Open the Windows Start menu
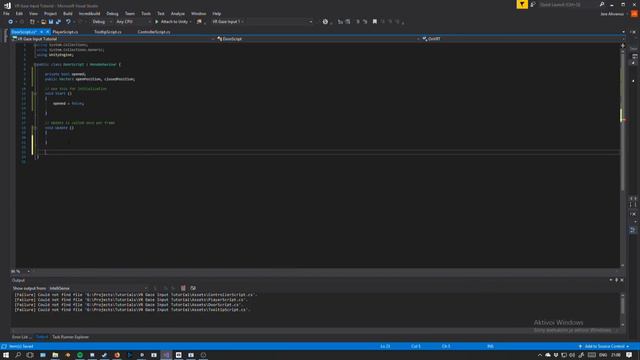This screenshot has height=360, width=640. (6, 355)
